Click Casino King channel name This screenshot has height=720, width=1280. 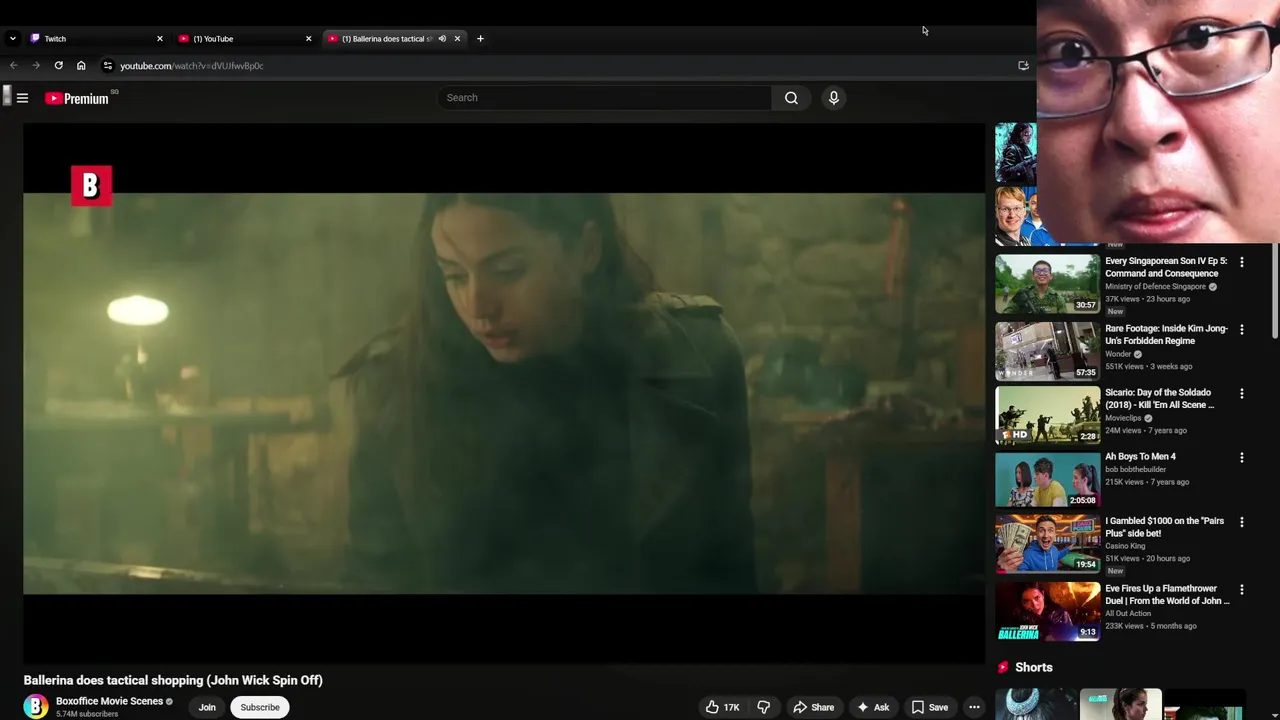point(1125,546)
